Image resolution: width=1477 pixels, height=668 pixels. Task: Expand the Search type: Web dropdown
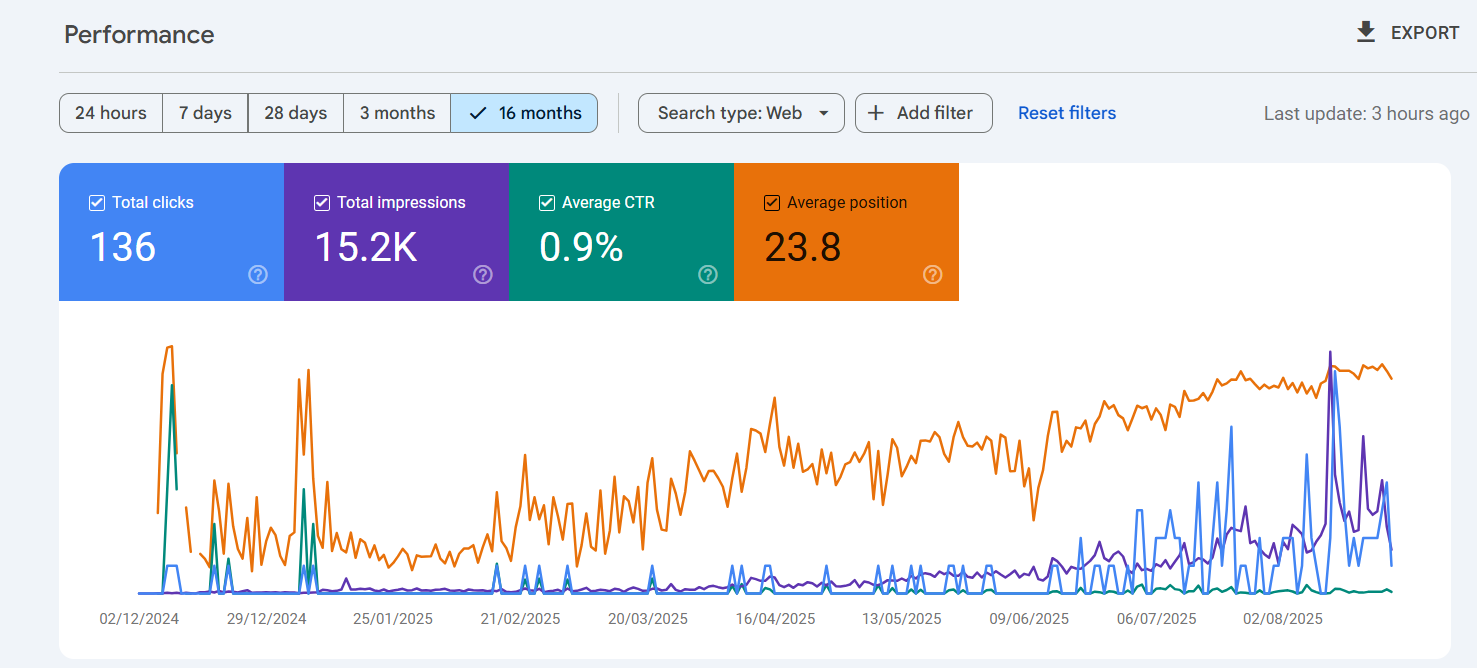[741, 113]
